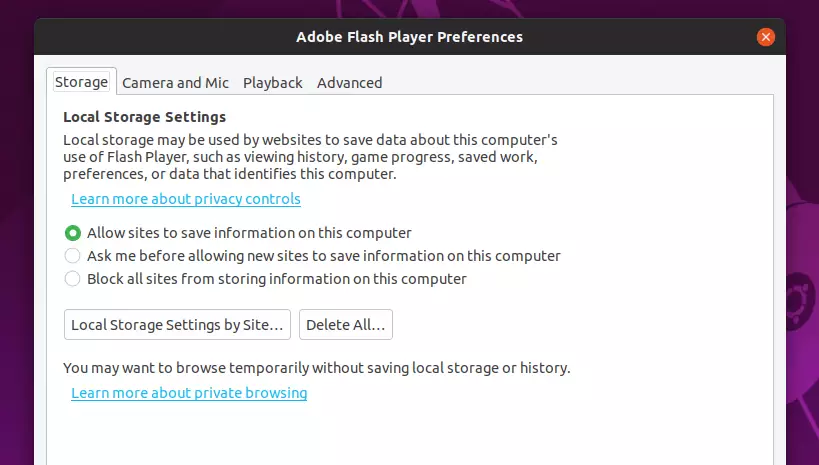Click the 'Allow sites to save information' label
Viewport: 819px width, 465px height.
coord(249,233)
